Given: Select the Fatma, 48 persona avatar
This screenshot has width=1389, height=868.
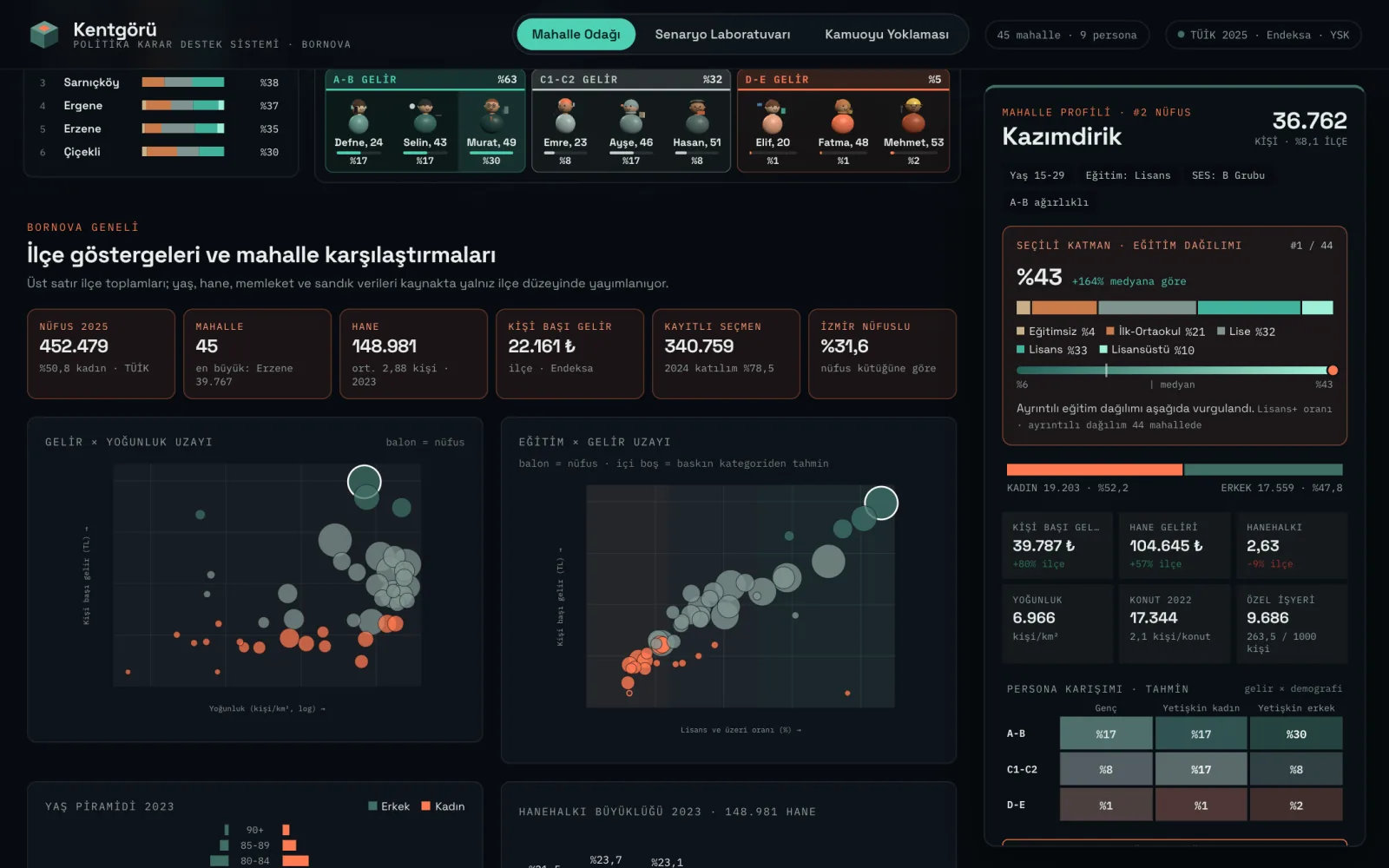Looking at the screenshot, I should point(843,115).
